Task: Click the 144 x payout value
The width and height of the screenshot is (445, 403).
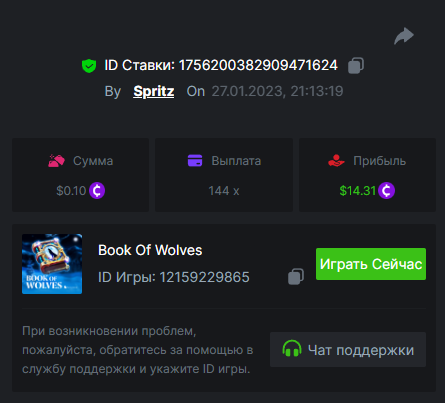Action: tap(224, 191)
